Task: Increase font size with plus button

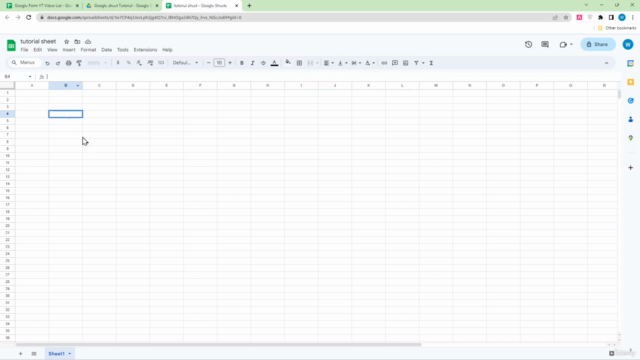Action: pyautogui.click(x=230, y=63)
